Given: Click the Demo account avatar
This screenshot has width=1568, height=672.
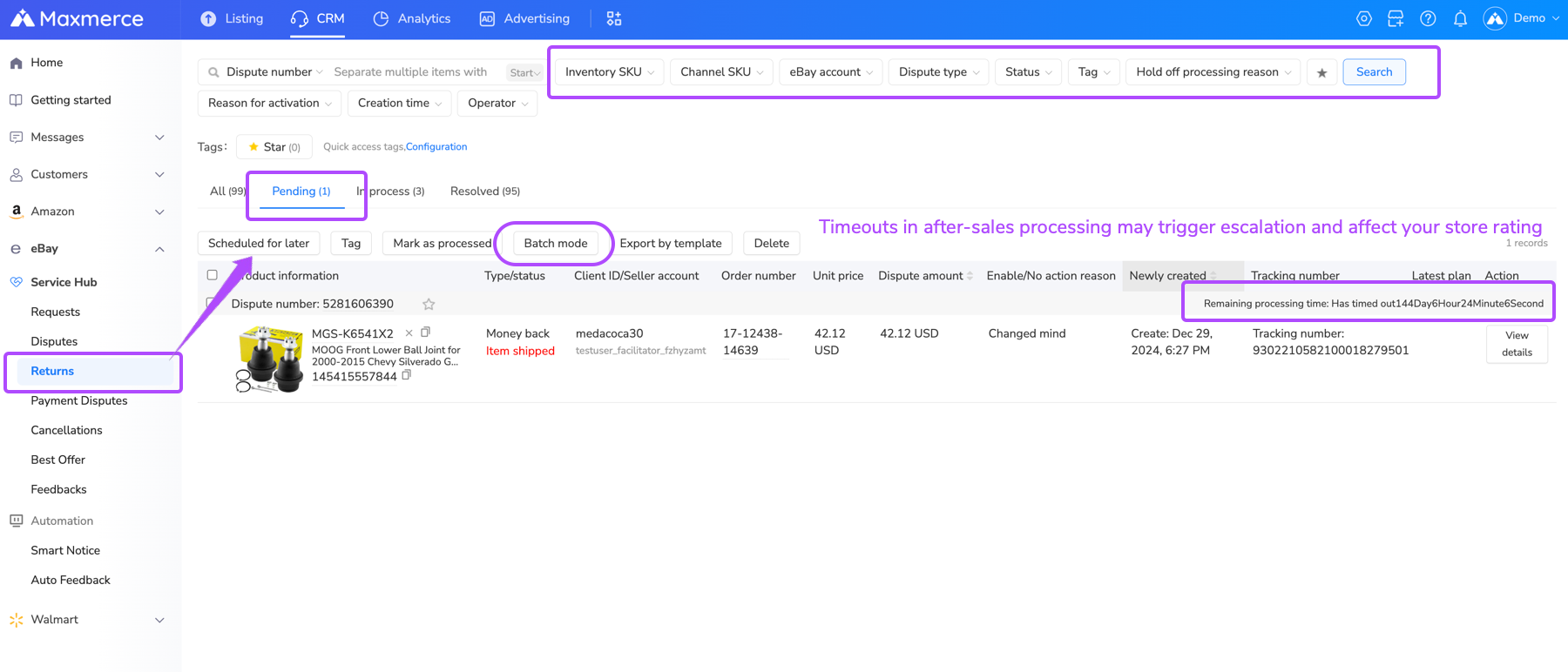Looking at the screenshot, I should pos(1495,18).
